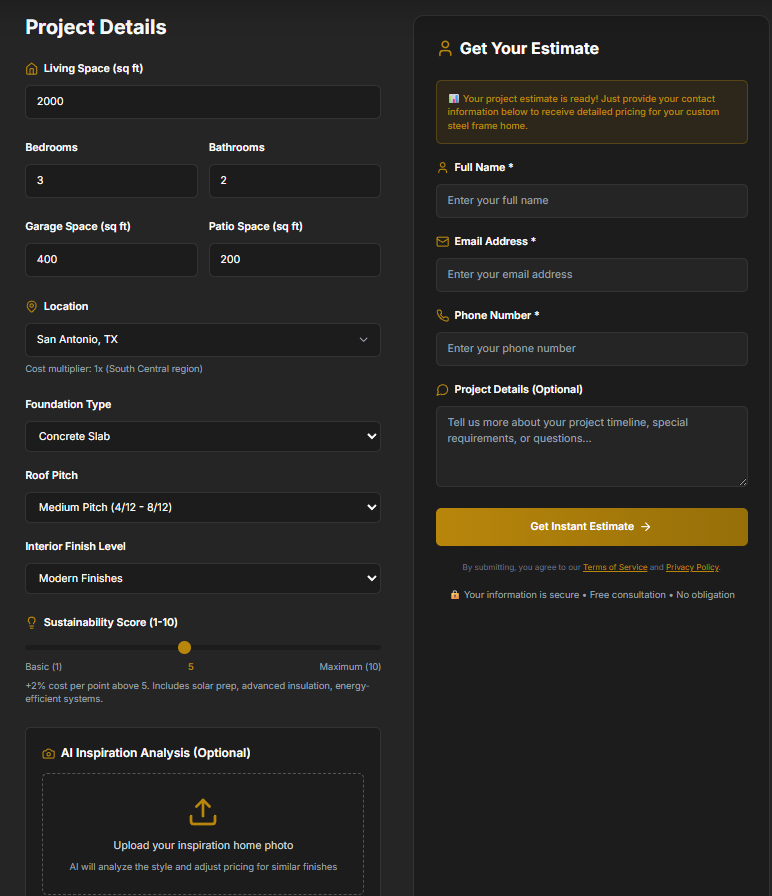Open the Terms of Service link
This screenshot has height=896, width=772.
tap(614, 567)
